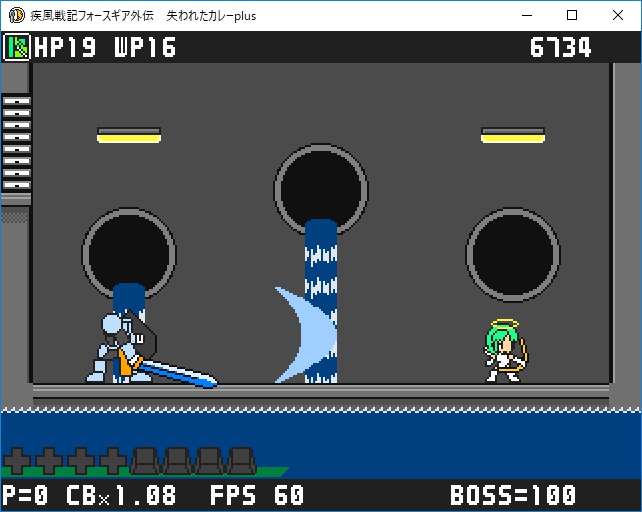
Task: Minimize the game window
Action: pos(527,16)
